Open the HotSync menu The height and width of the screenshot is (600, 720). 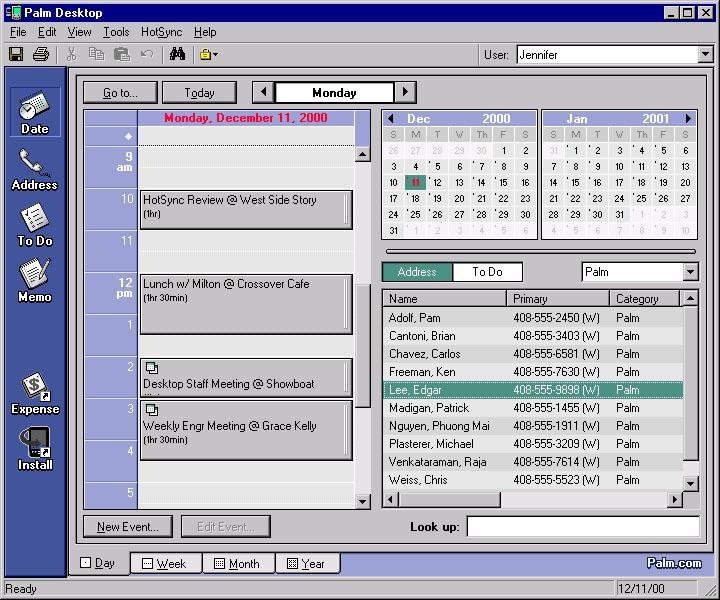[161, 32]
